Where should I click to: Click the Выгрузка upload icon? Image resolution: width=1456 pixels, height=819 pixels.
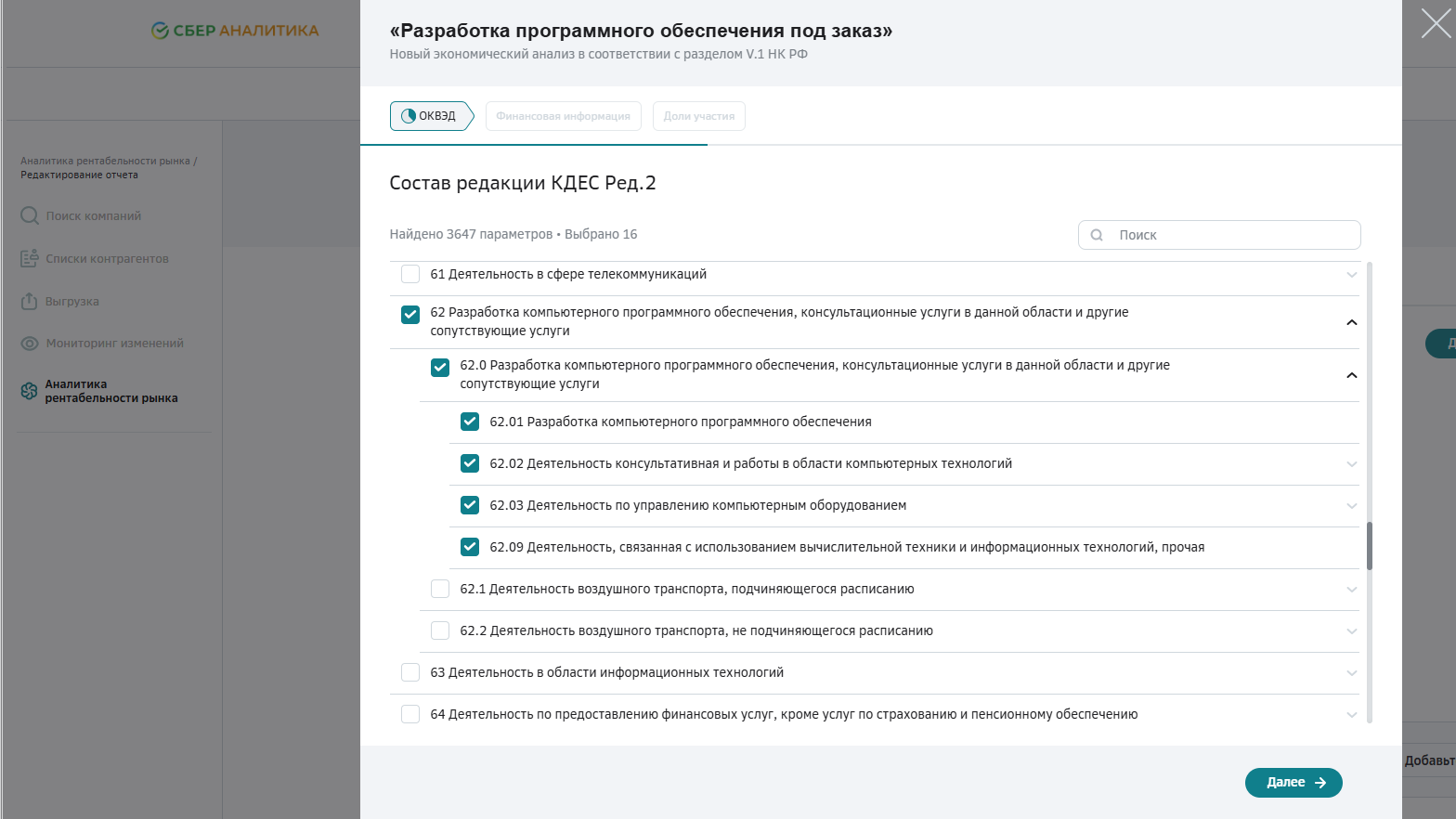click(30, 302)
